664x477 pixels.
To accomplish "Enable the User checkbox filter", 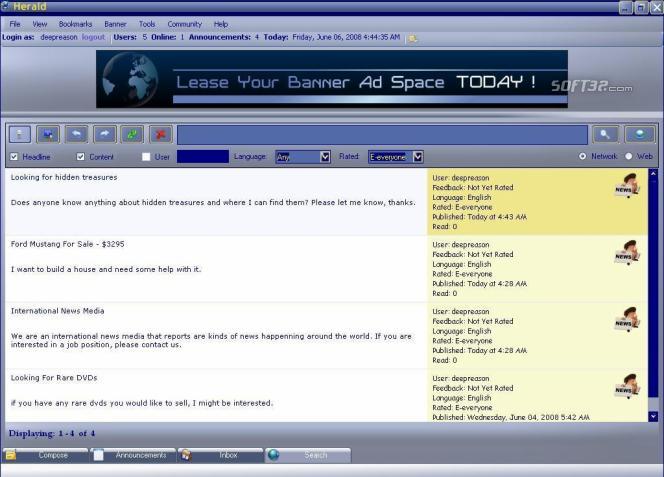I will (x=146, y=157).
